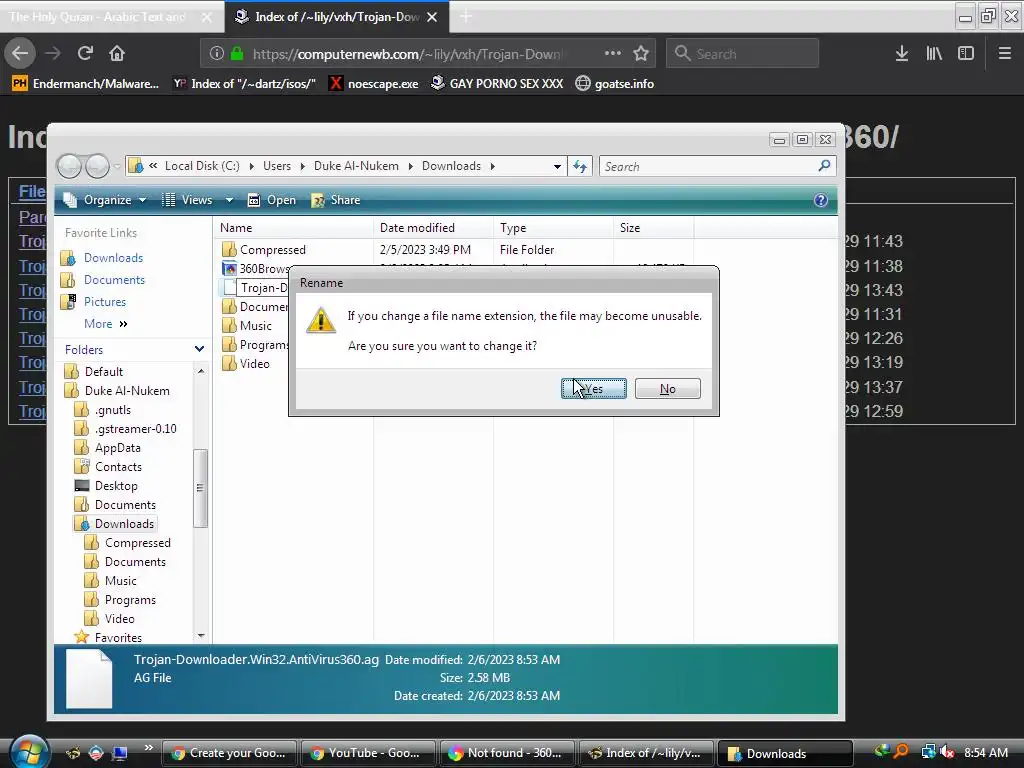This screenshot has width=1024, height=768.
Task: Select .gnutls folder in tree
Action: click(112, 410)
